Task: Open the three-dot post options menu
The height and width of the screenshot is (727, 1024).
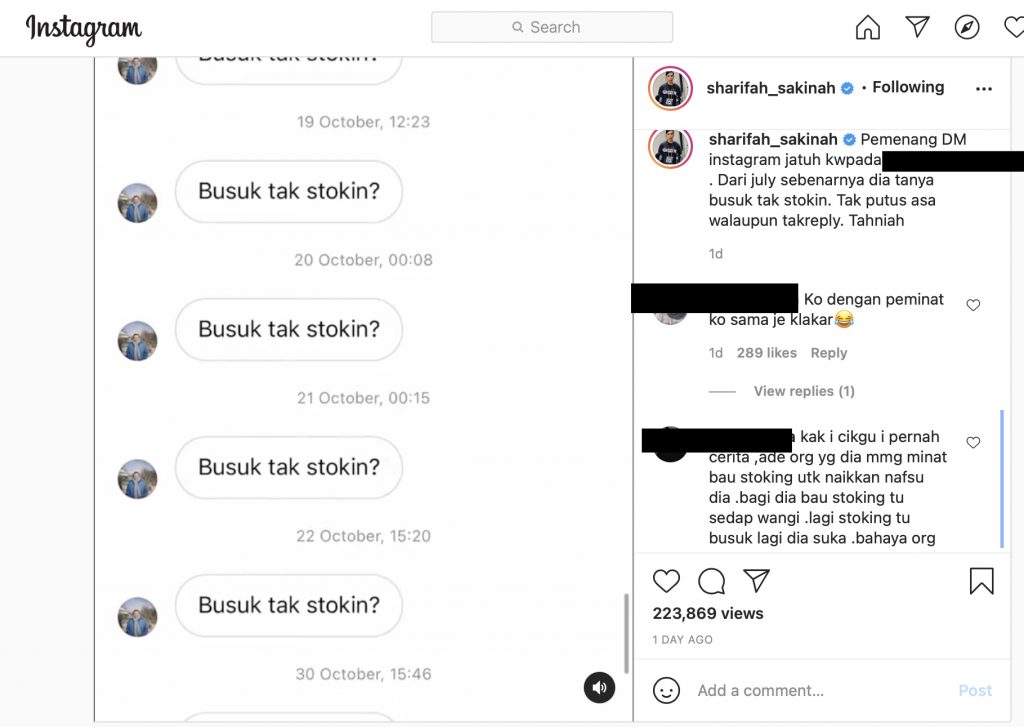Action: (x=984, y=89)
